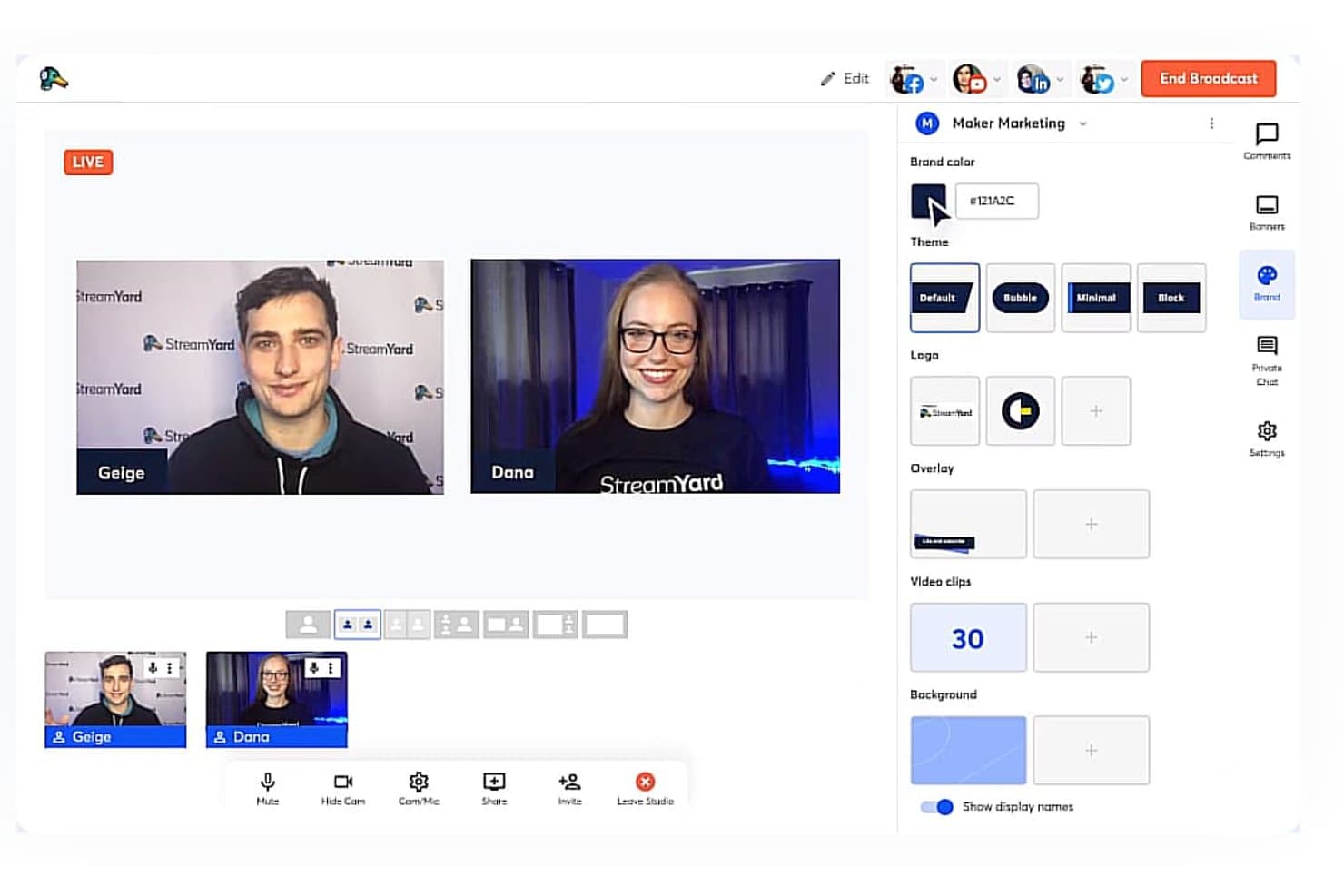The height and width of the screenshot is (896, 1344).
Task: Add a new overlay with plus
Action: point(1091,524)
